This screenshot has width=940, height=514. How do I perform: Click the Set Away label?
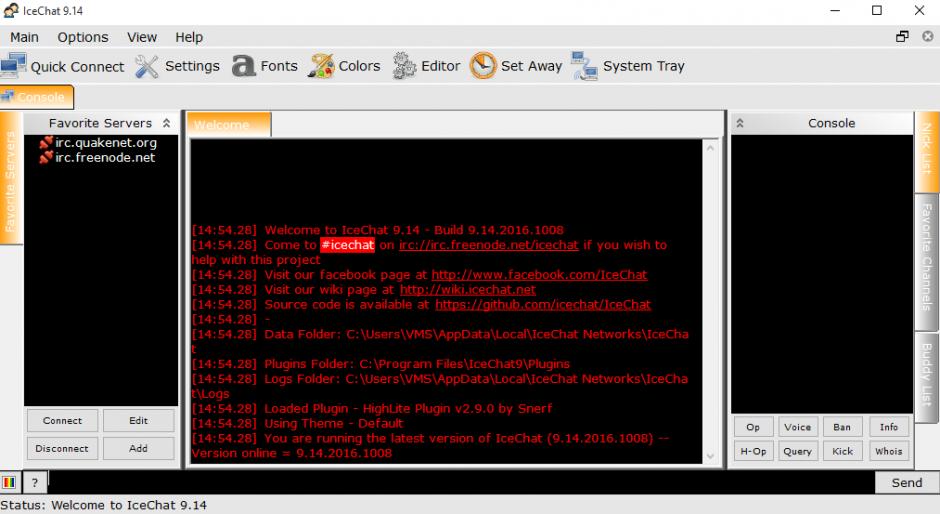coord(532,66)
